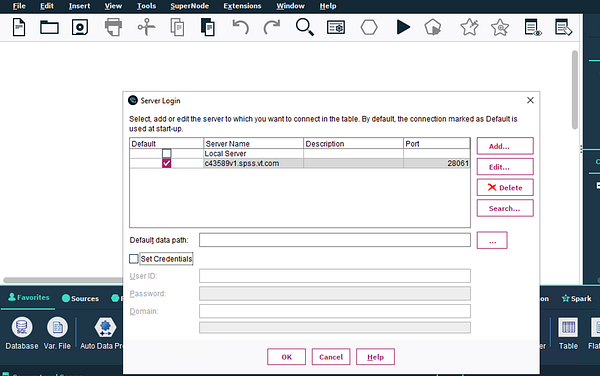Click the Default data path field
The height and width of the screenshot is (376, 600).
(335, 240)
